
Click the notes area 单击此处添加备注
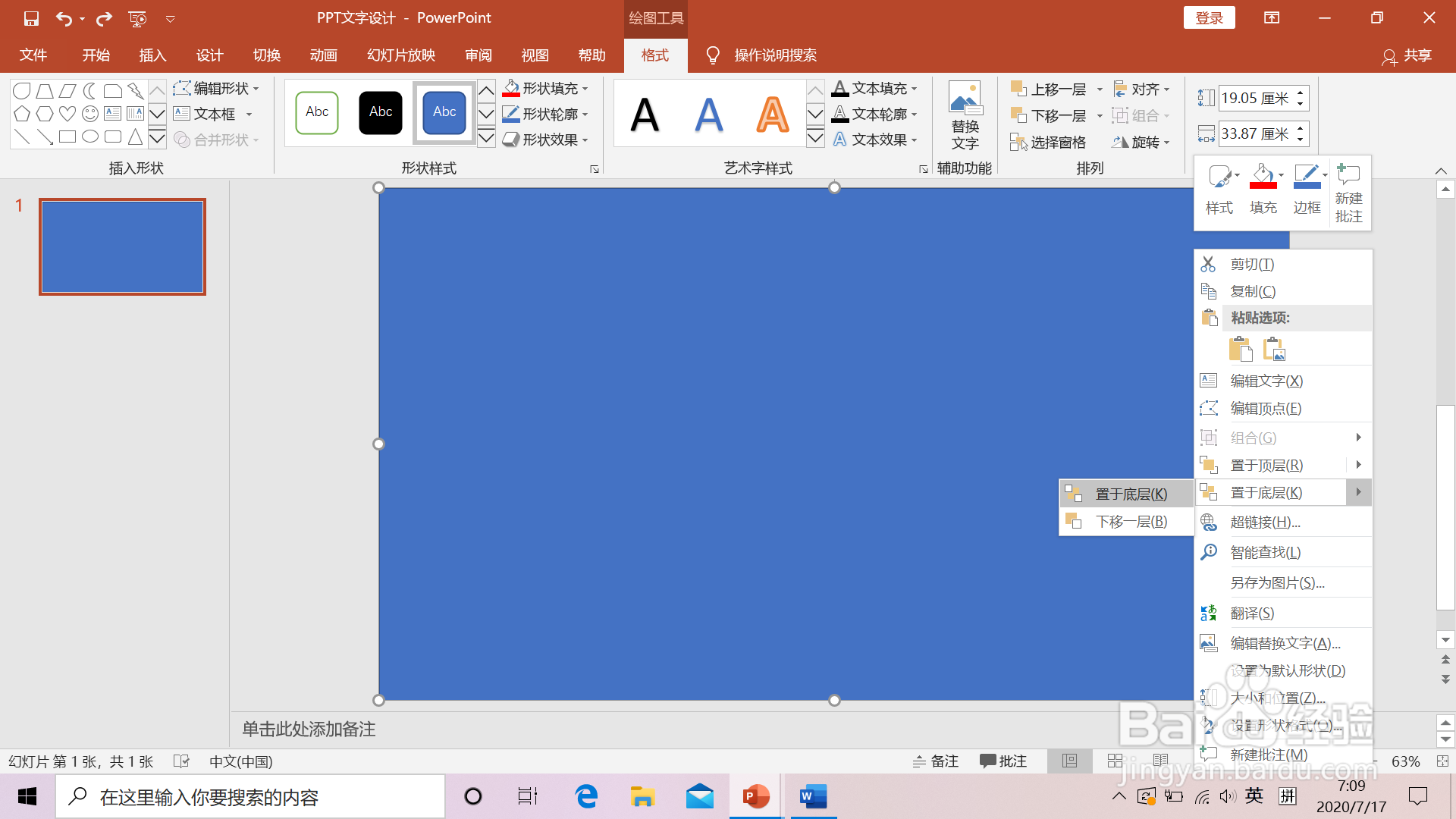point(309,730)
